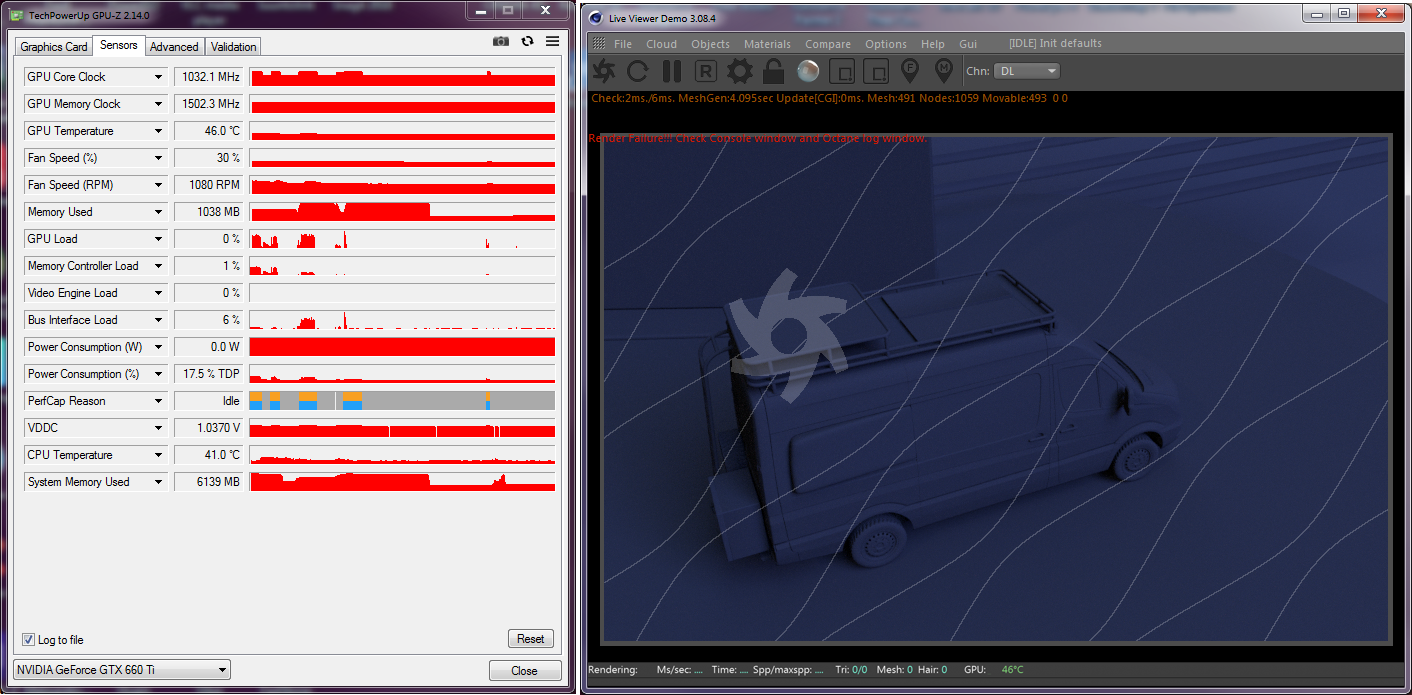
Task: Toggle clay mode using the sphere icon
Action: pyautogui.click(x=808, y=71)
